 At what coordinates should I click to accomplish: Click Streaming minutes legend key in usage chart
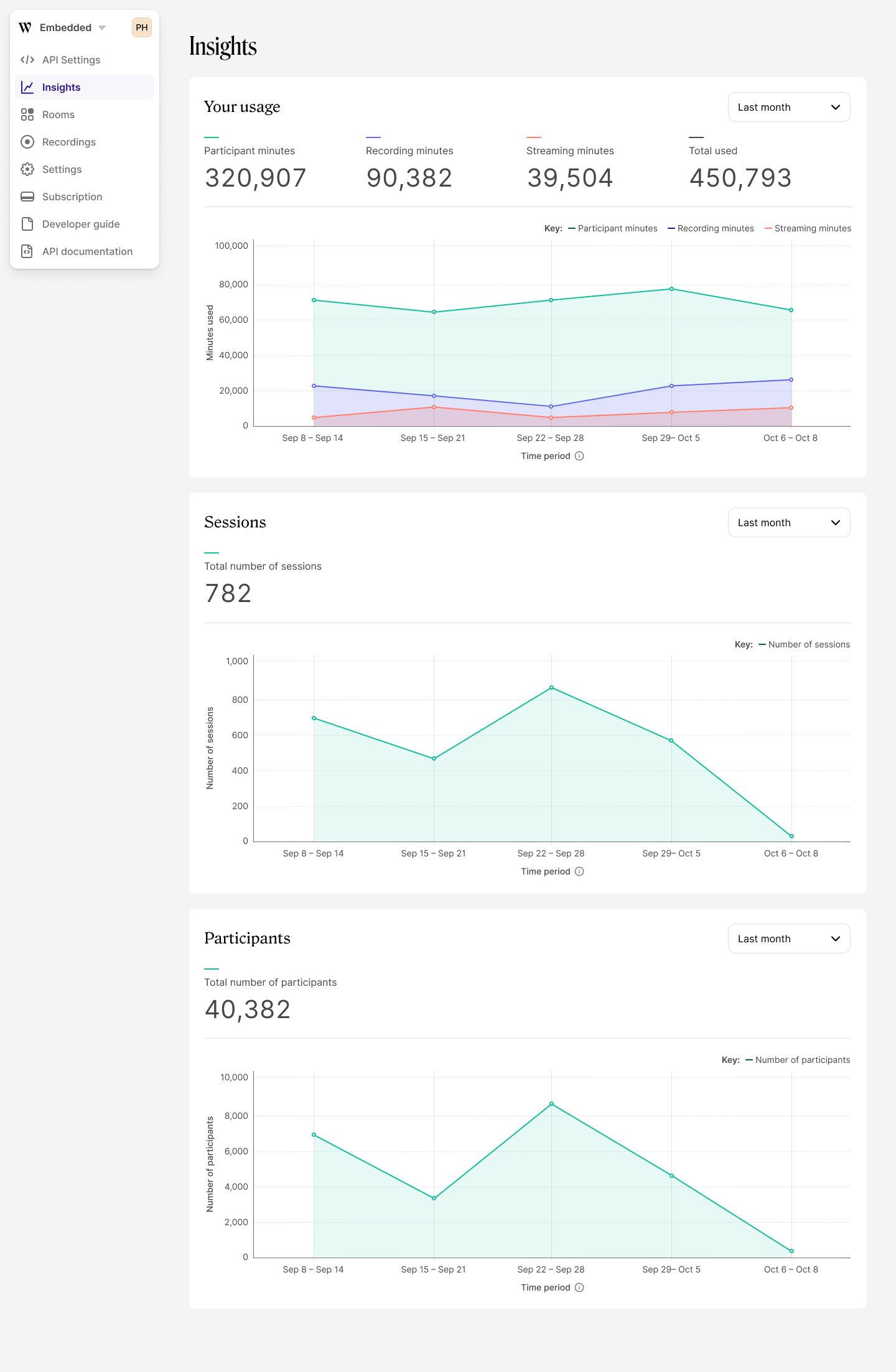pyautogui.click(x=808, y=228)
